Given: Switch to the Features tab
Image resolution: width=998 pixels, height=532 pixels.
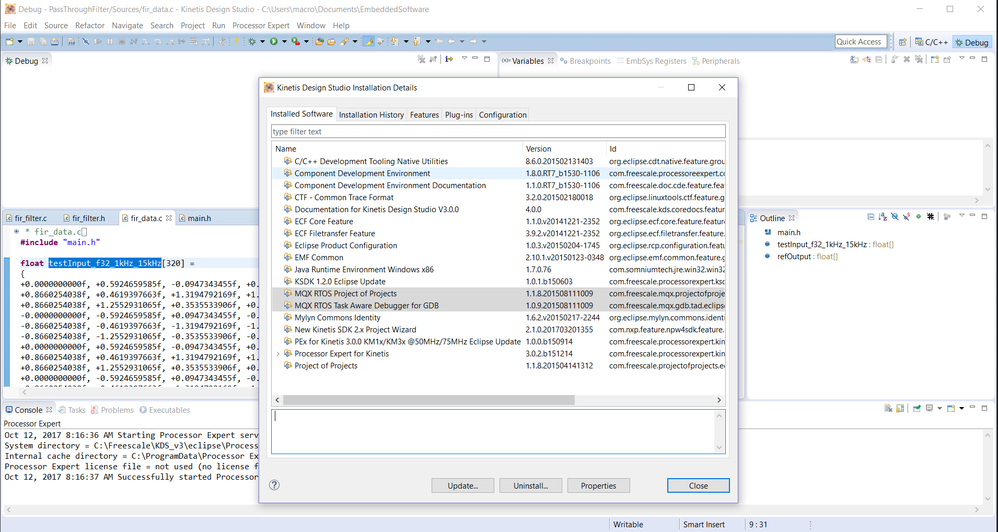Looking at the screenshot, I should [424, 115].
